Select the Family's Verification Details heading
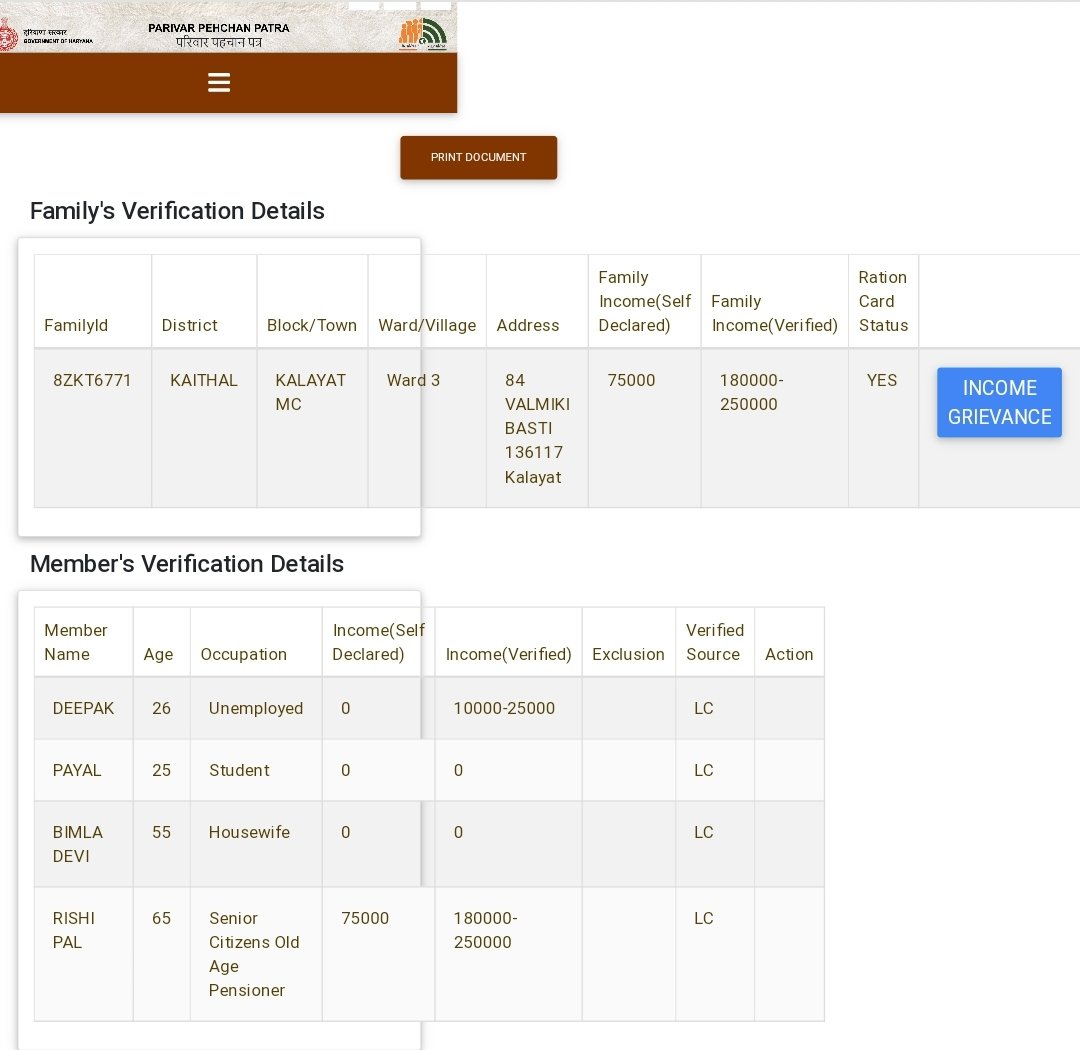Screen dimensions: 1080x1050 [x=177, y=211]
